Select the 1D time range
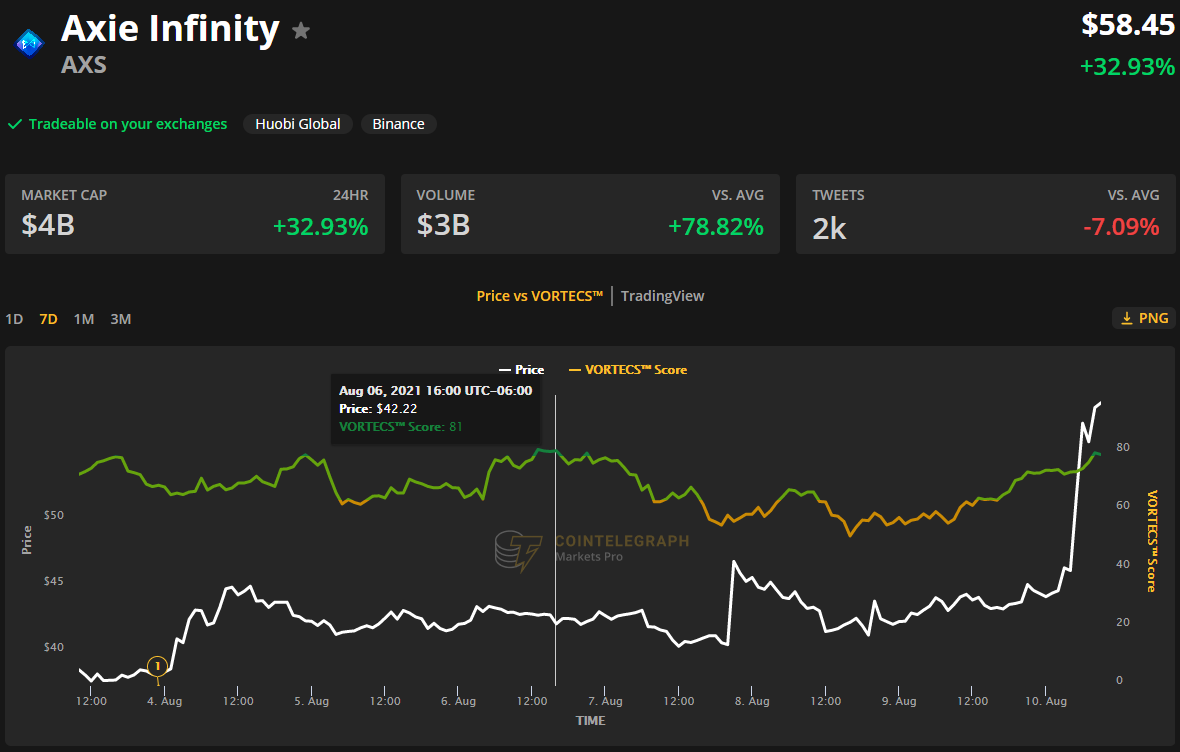Image resolution: width=1180 pixels, height=752 pixels. coord(14,319)
